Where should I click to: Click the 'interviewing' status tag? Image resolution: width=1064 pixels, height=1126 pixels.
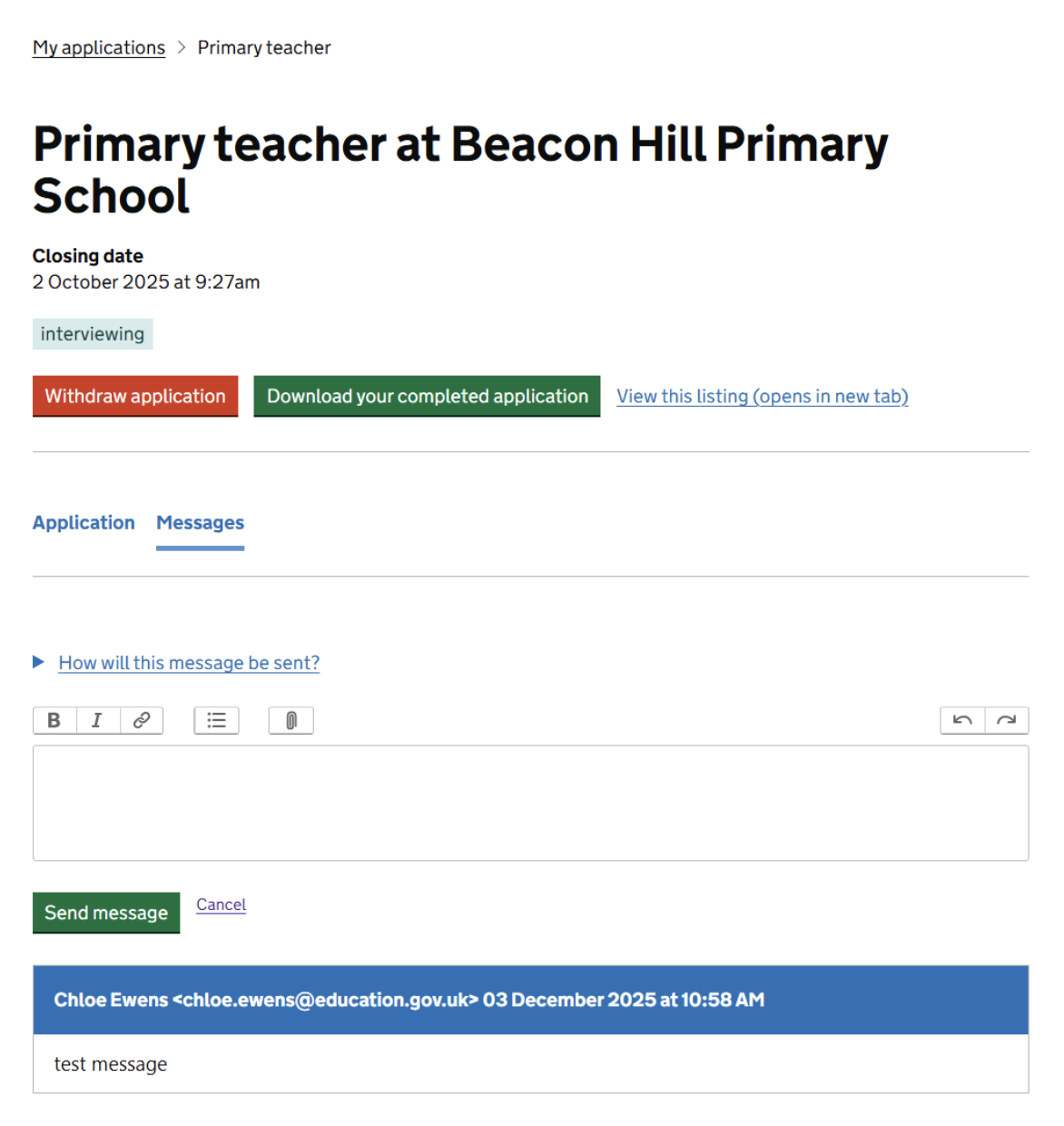[93, 334]
